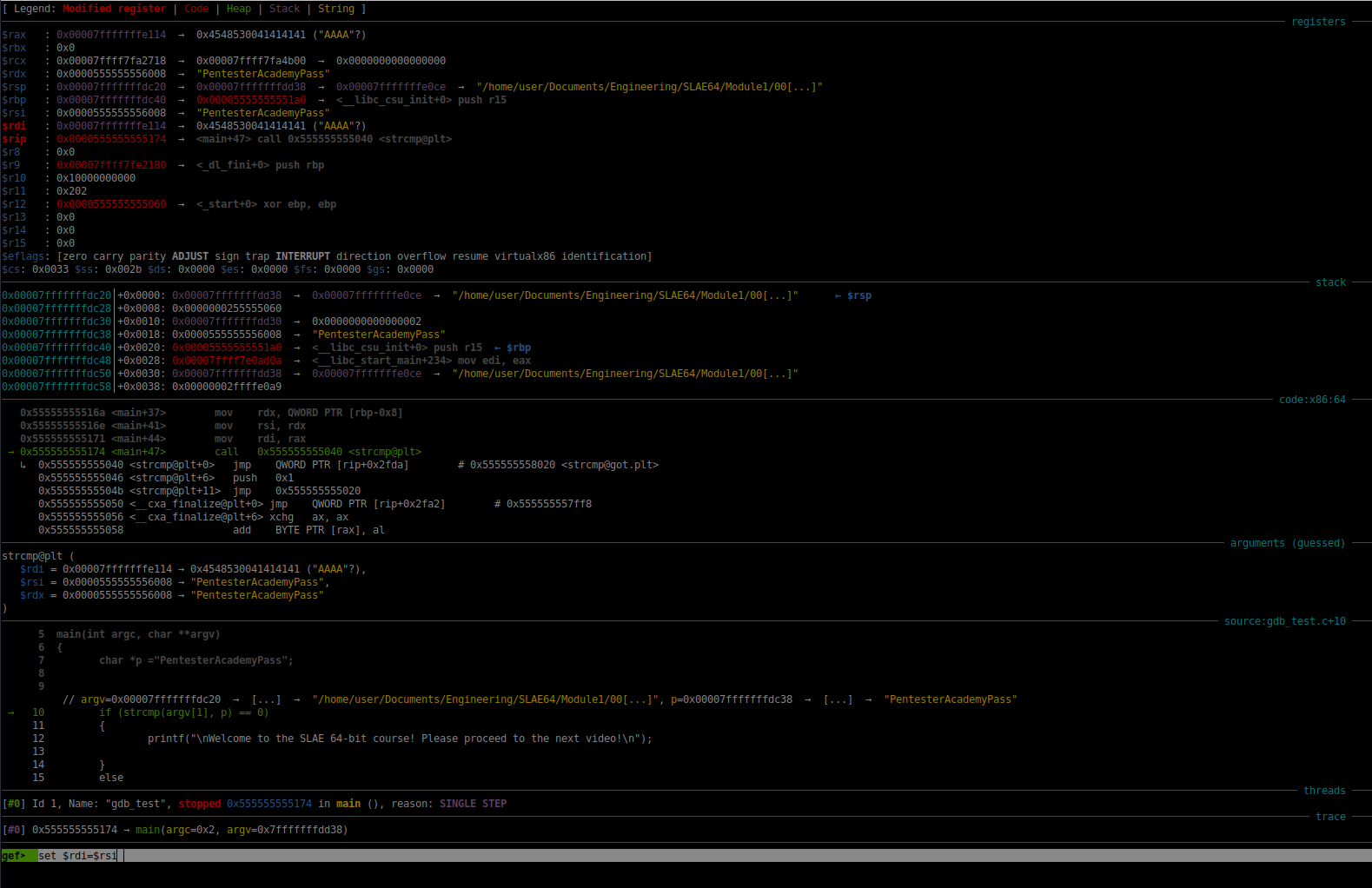Click the $rsi argument line of strcmp
The height and width of the screenshot is (888, 1372).
point(175,582)
